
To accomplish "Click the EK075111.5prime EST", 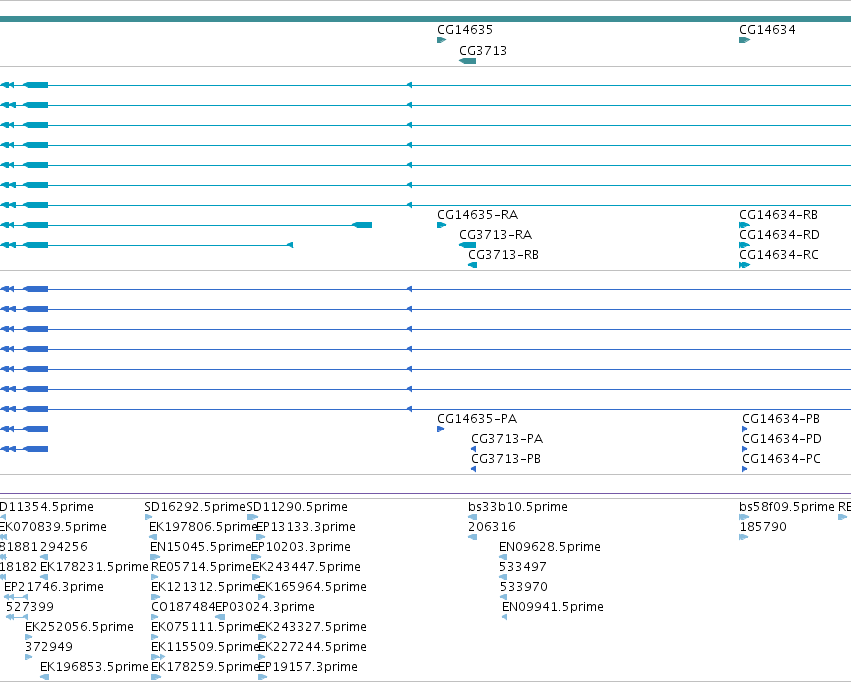I will pyautogui.click(x=155, y=637).
